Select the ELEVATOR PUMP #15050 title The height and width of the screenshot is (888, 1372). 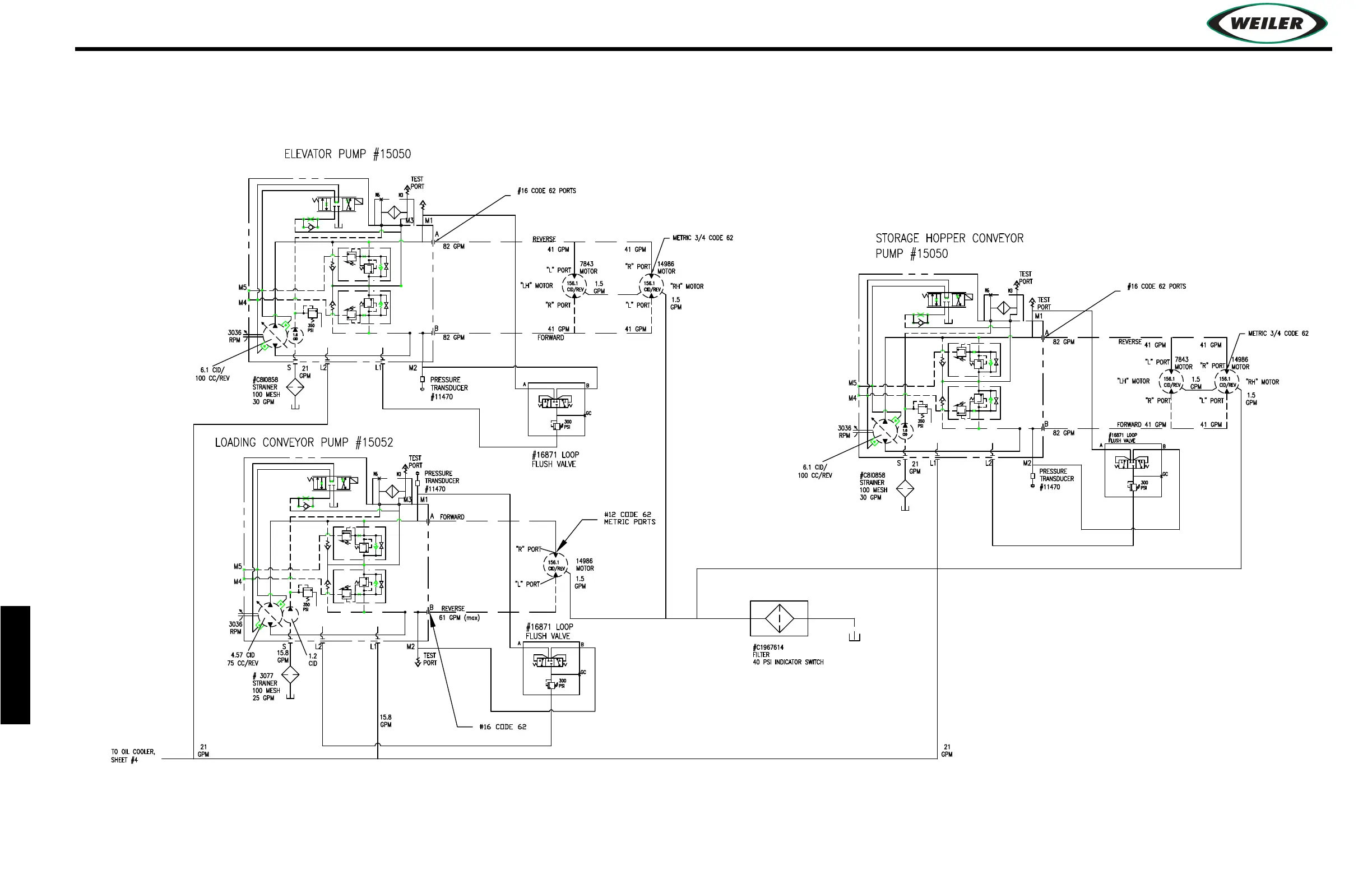click(x=347, y=154)
